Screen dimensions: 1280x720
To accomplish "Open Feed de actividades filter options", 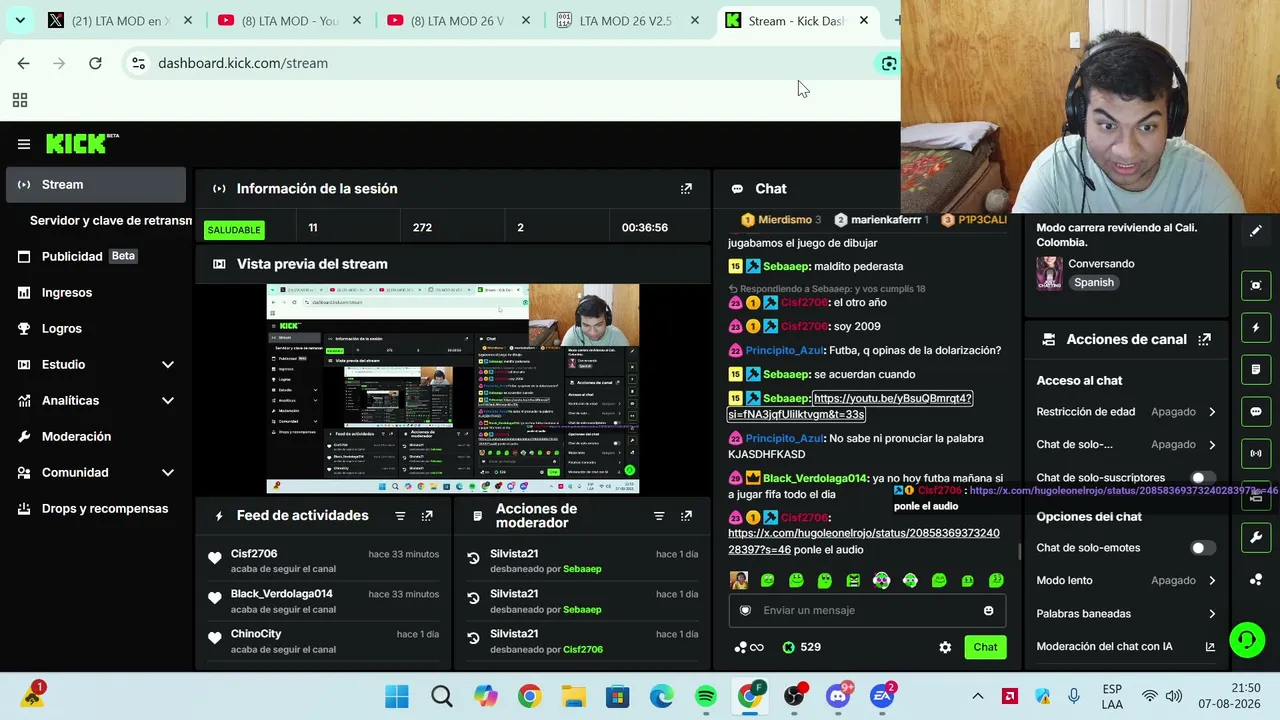I will tap(400, 516).
